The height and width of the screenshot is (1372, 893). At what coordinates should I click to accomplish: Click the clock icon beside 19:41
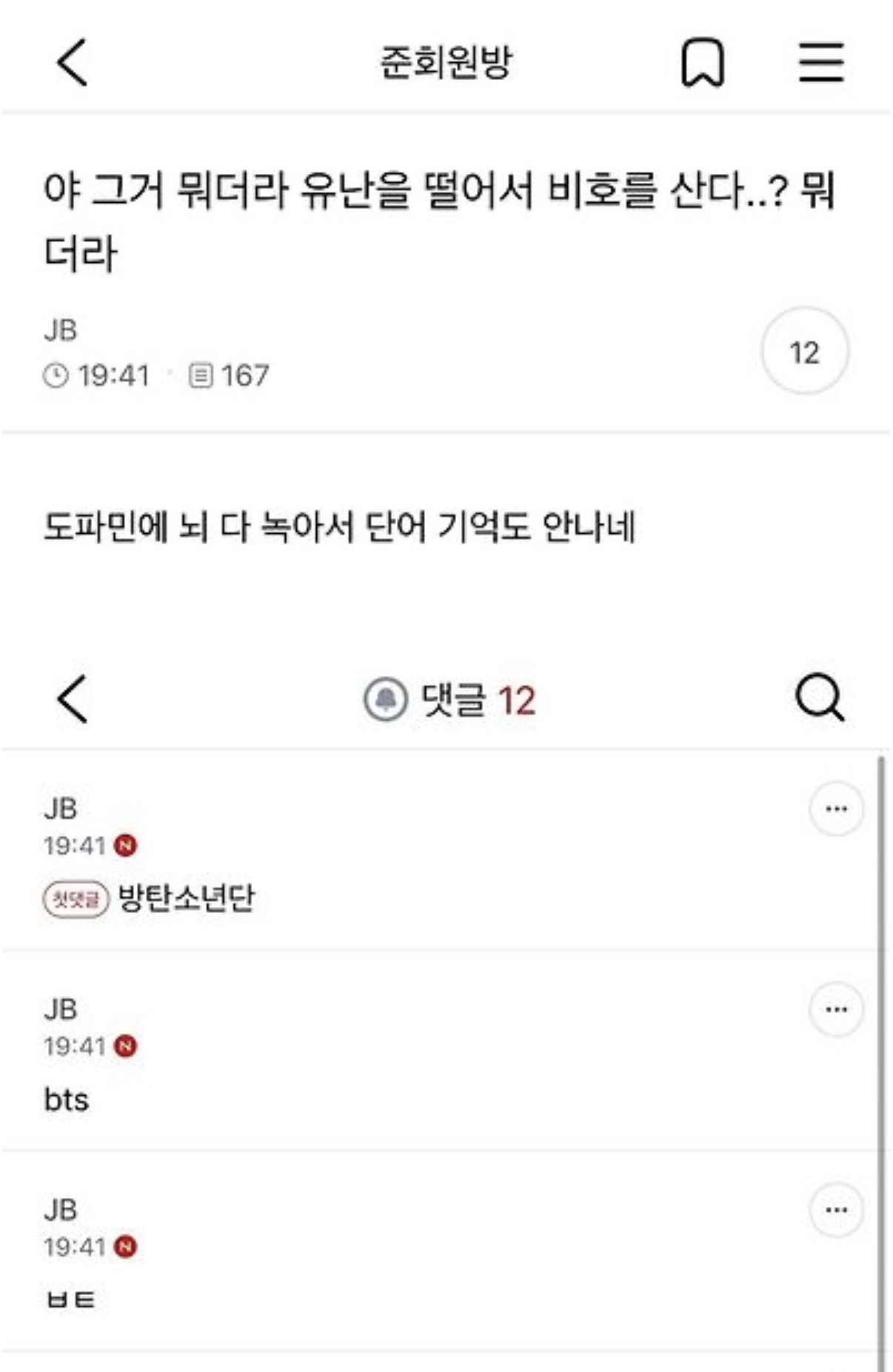pos(56,375)
